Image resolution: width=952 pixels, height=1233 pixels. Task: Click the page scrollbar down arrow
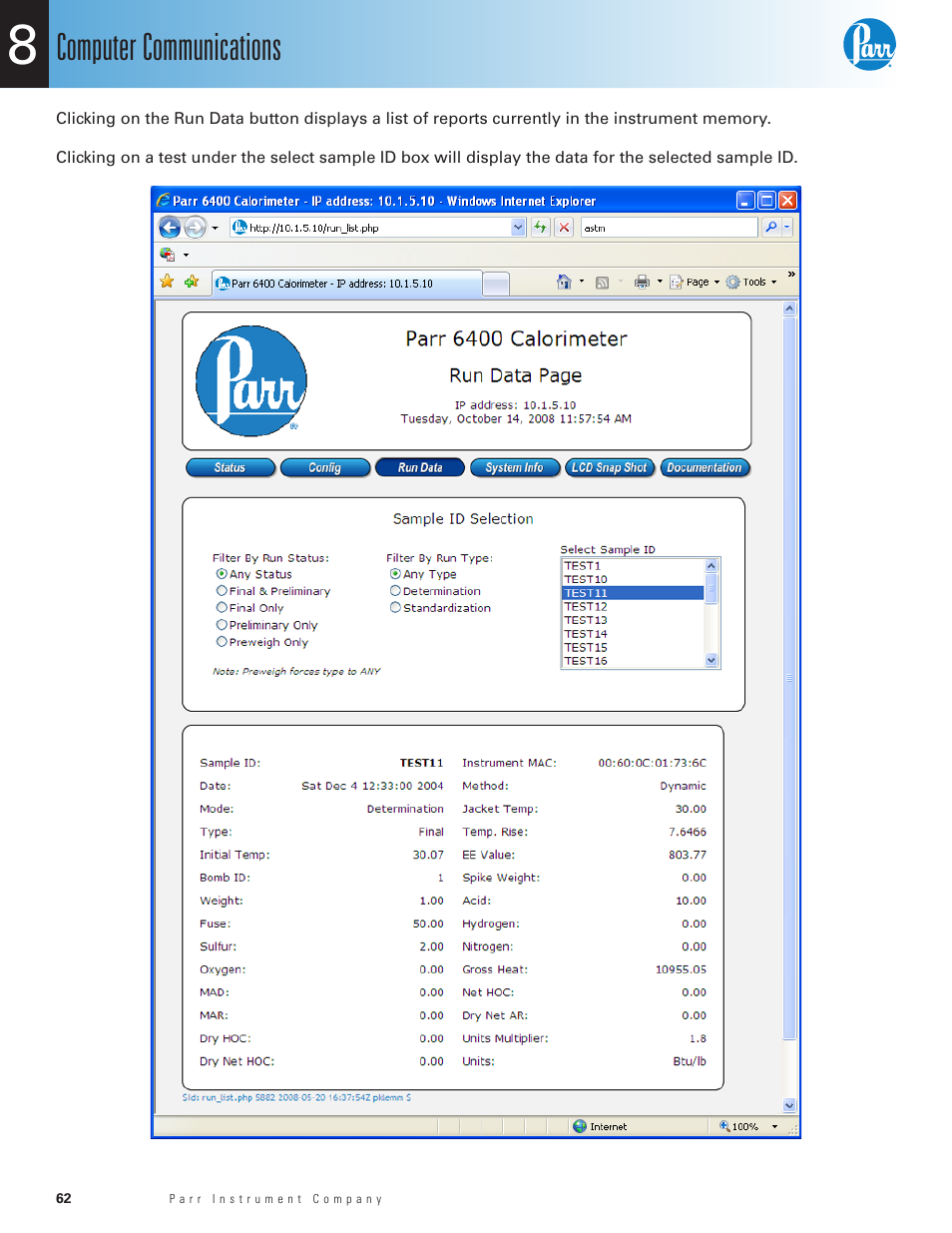pos(789,1105)
